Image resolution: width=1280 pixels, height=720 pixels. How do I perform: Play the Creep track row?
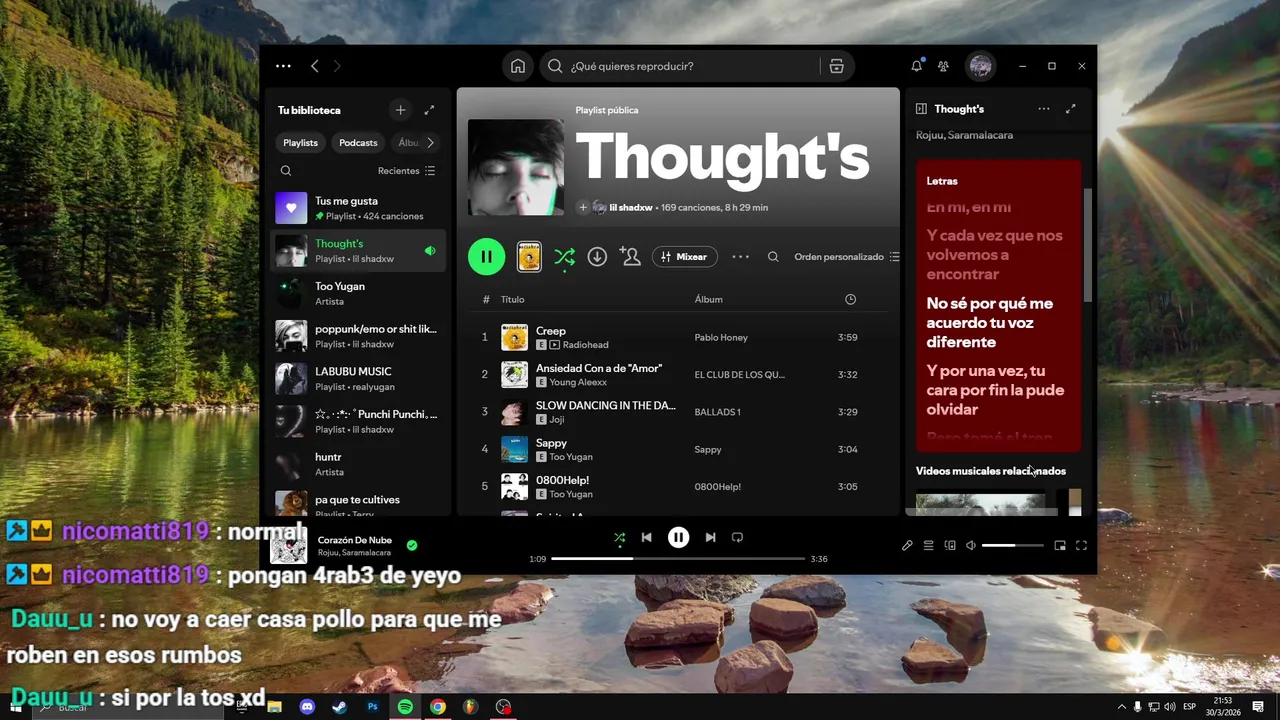[x=678, y=337]
